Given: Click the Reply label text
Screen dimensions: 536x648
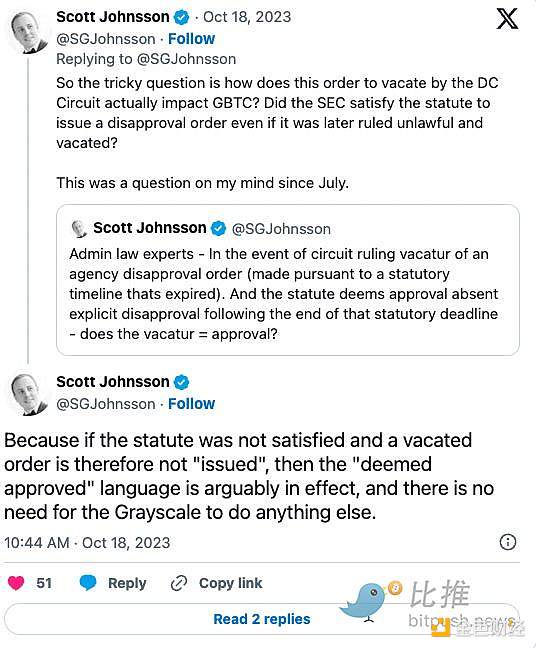Looking at the screenshot, I should click(127, 583).
